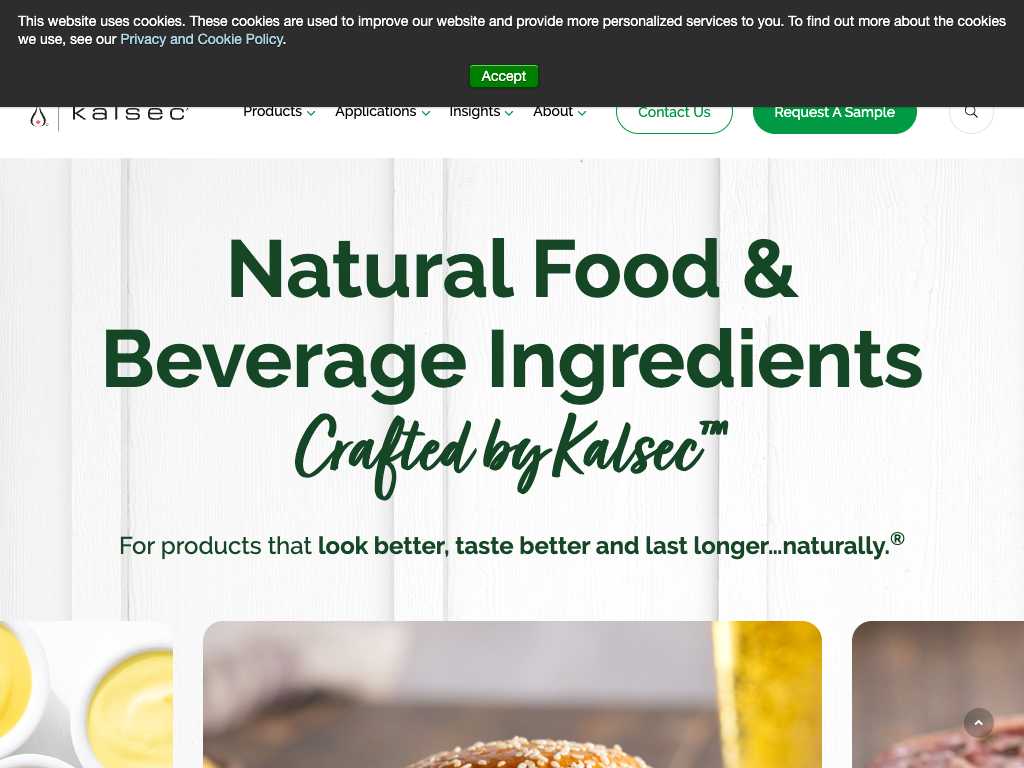Open the Insights menu item

click(x=475, y=112)
